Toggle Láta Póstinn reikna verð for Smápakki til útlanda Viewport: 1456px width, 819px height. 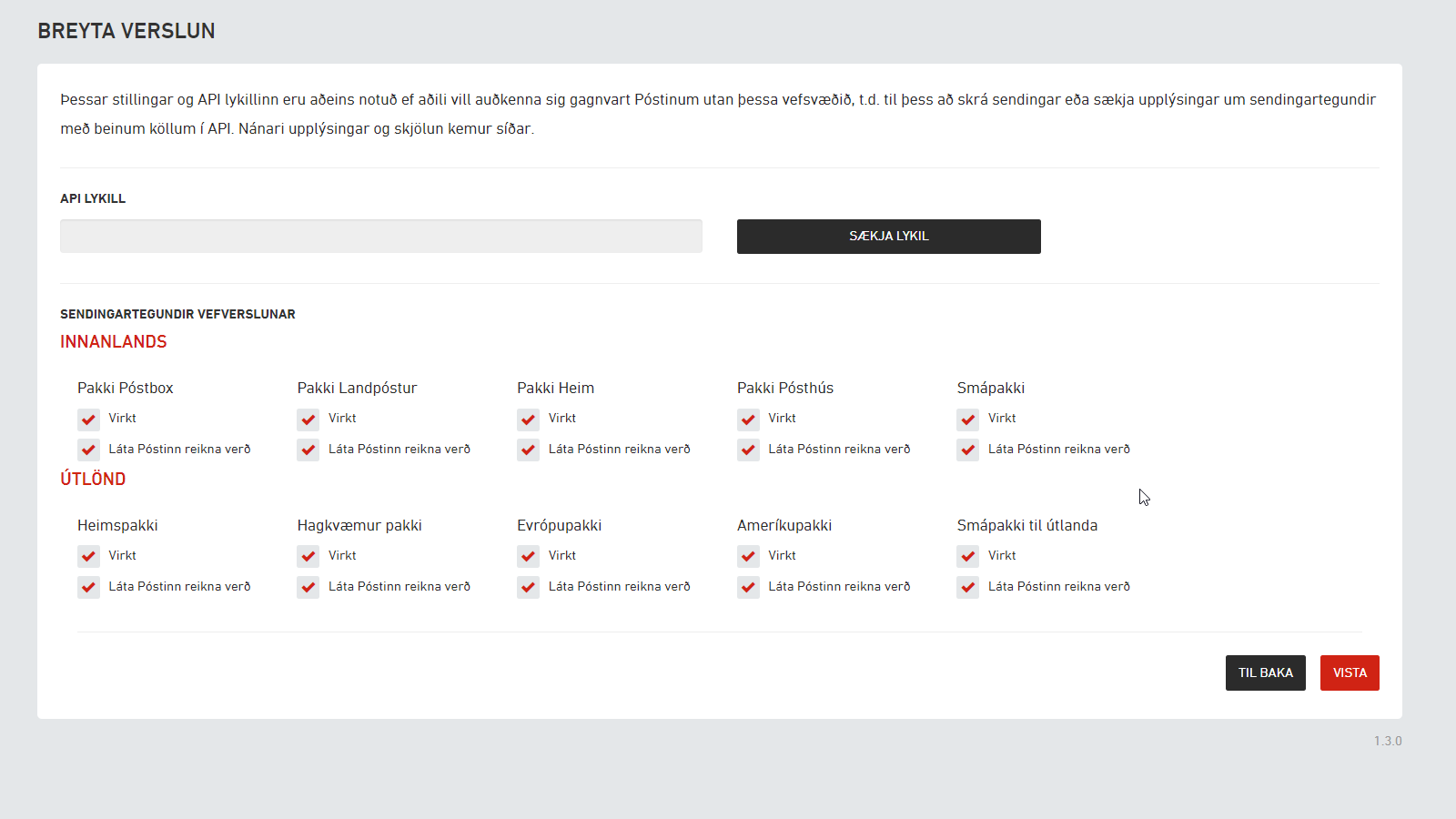(x=968, y=588)
